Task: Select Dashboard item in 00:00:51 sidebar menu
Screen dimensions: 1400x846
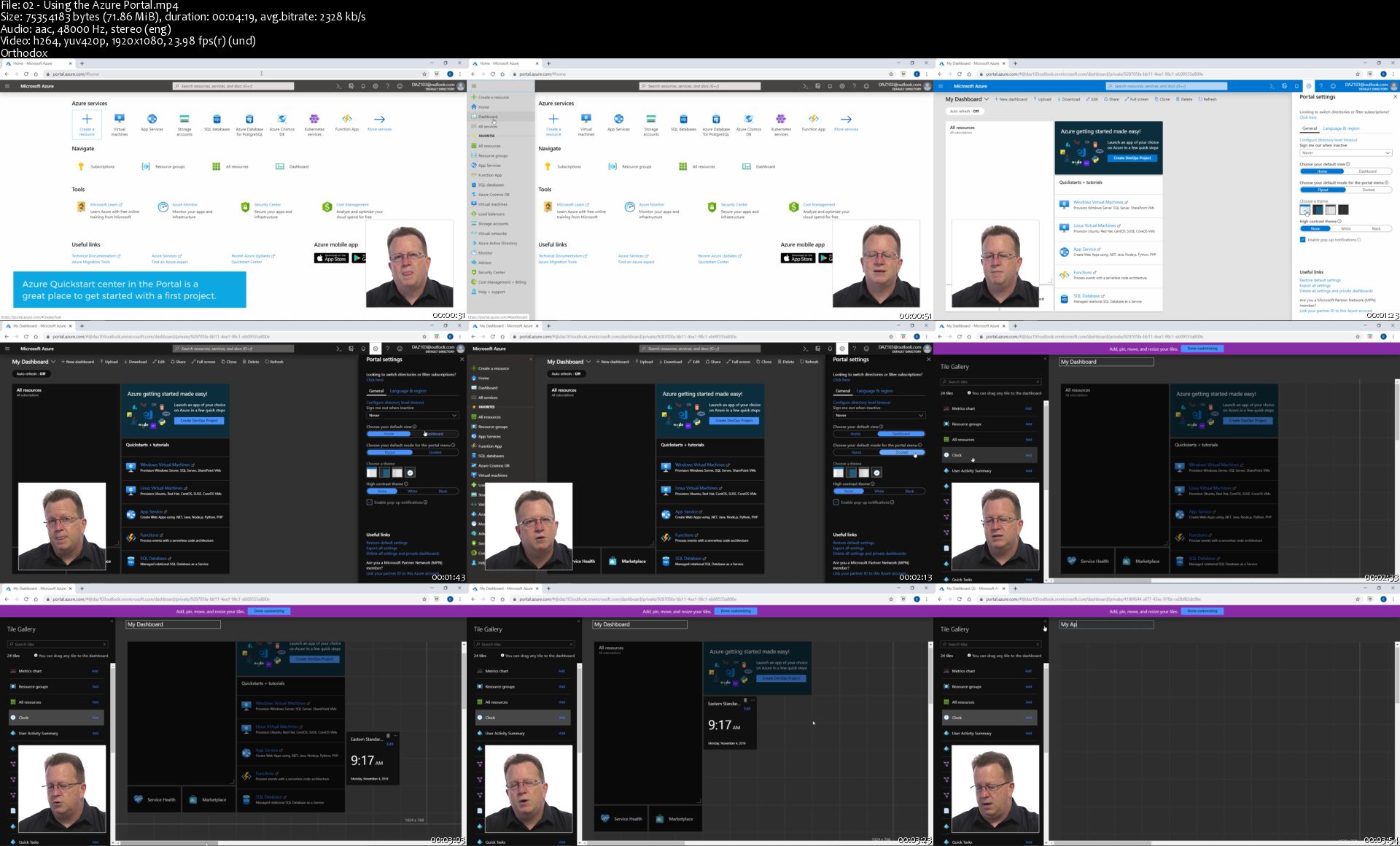Action: pos(502,117)
